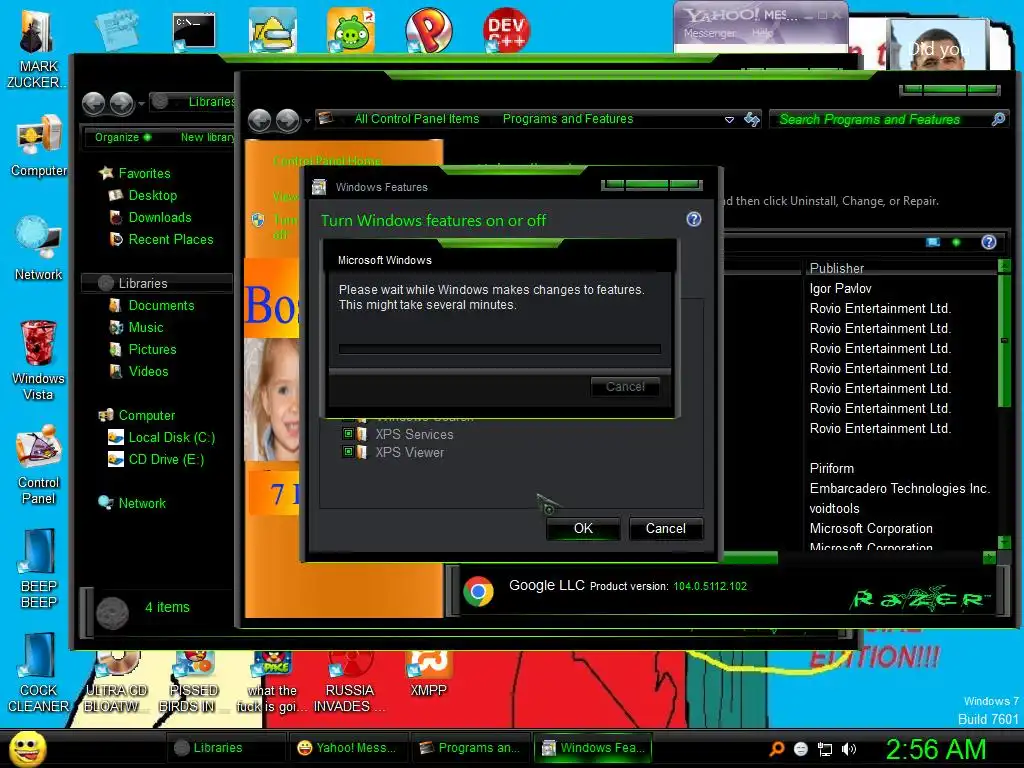Click the Search Programs and Features field
The width and height of the screenshot is (1024, 768).
click(x=881, y=119)
